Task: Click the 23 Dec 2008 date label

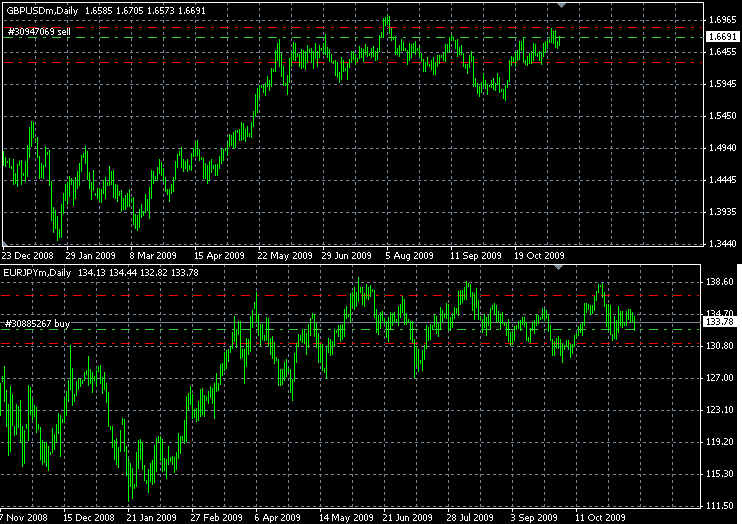Action: click(x=28, y=256)
